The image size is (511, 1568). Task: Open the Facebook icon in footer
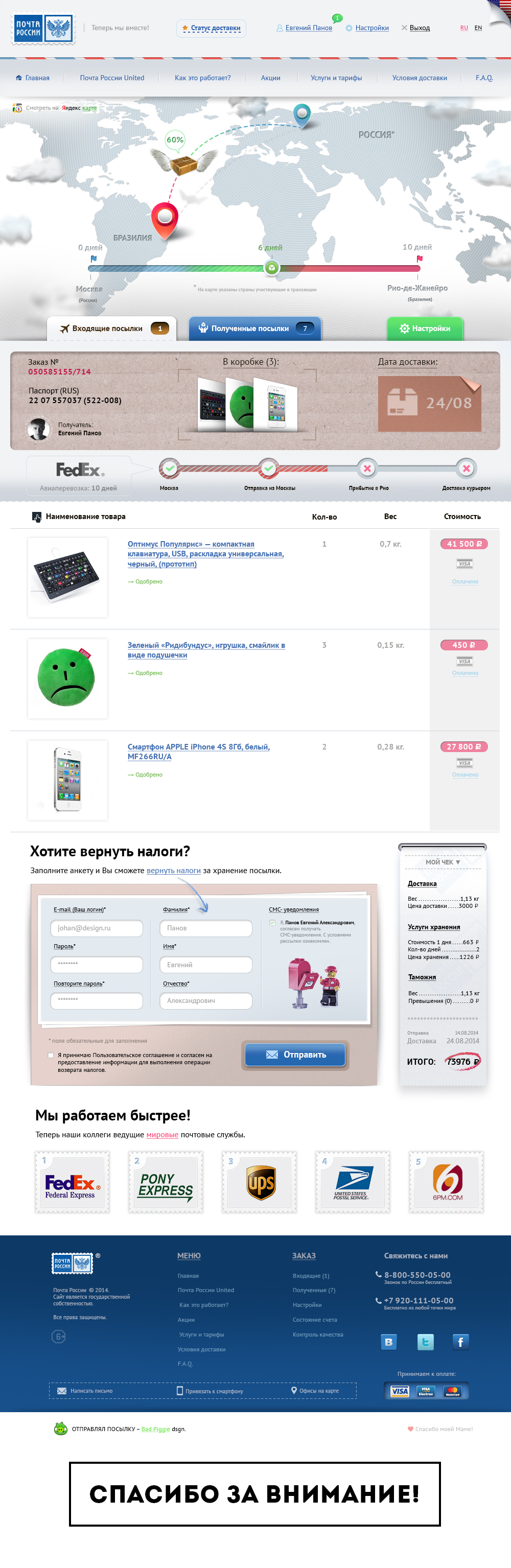click(460, 1342)
